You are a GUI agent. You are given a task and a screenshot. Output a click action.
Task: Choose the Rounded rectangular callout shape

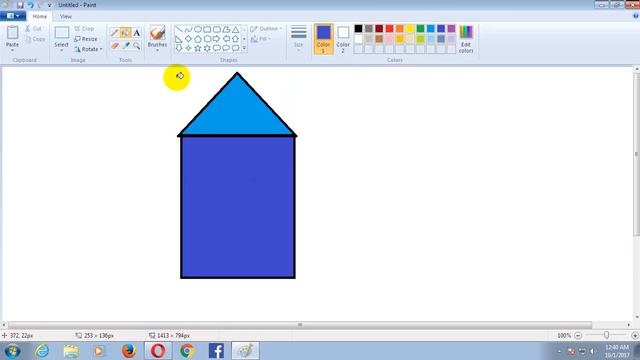point(216,48)
